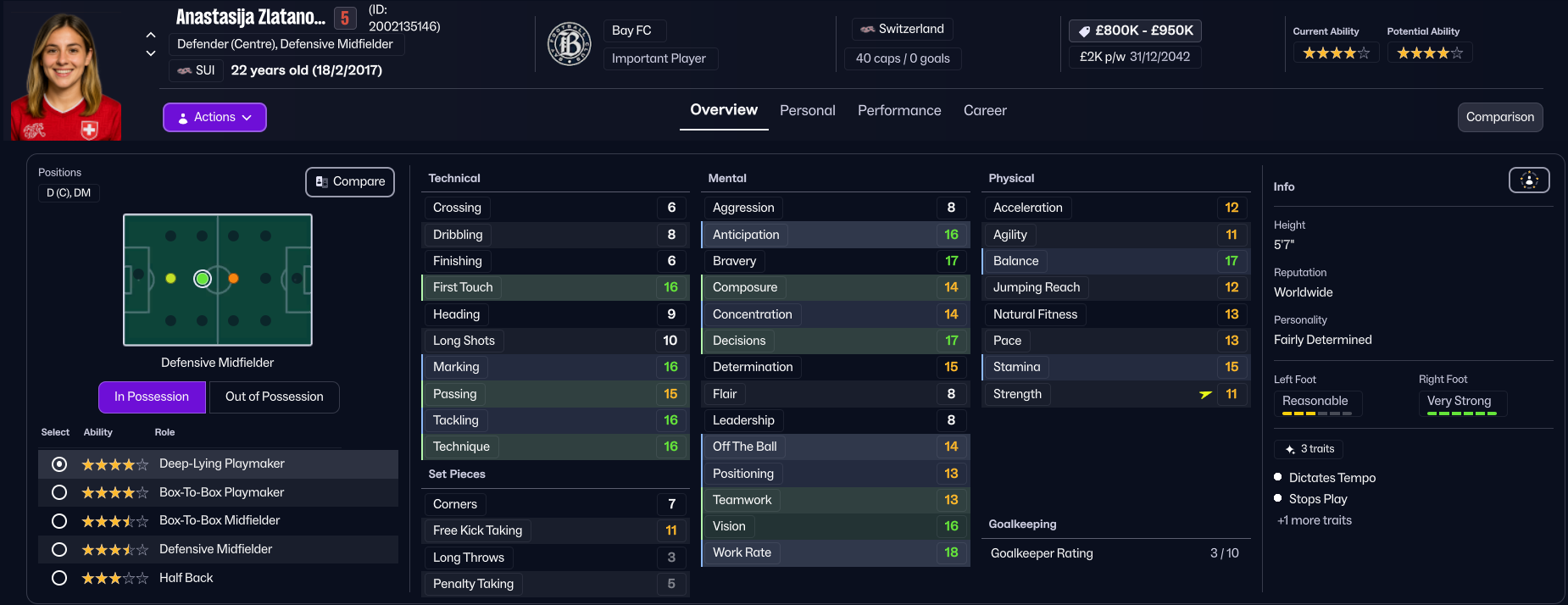Click the Switzerland flag icon beside nation name

867,30
